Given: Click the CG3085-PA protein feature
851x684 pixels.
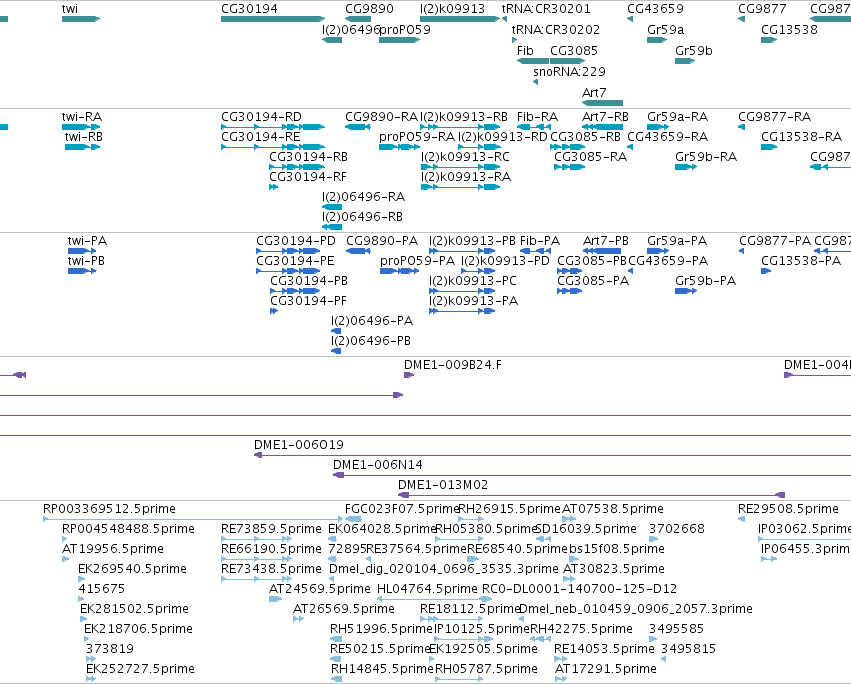Looking at the screenshot, I should [569, 291].
